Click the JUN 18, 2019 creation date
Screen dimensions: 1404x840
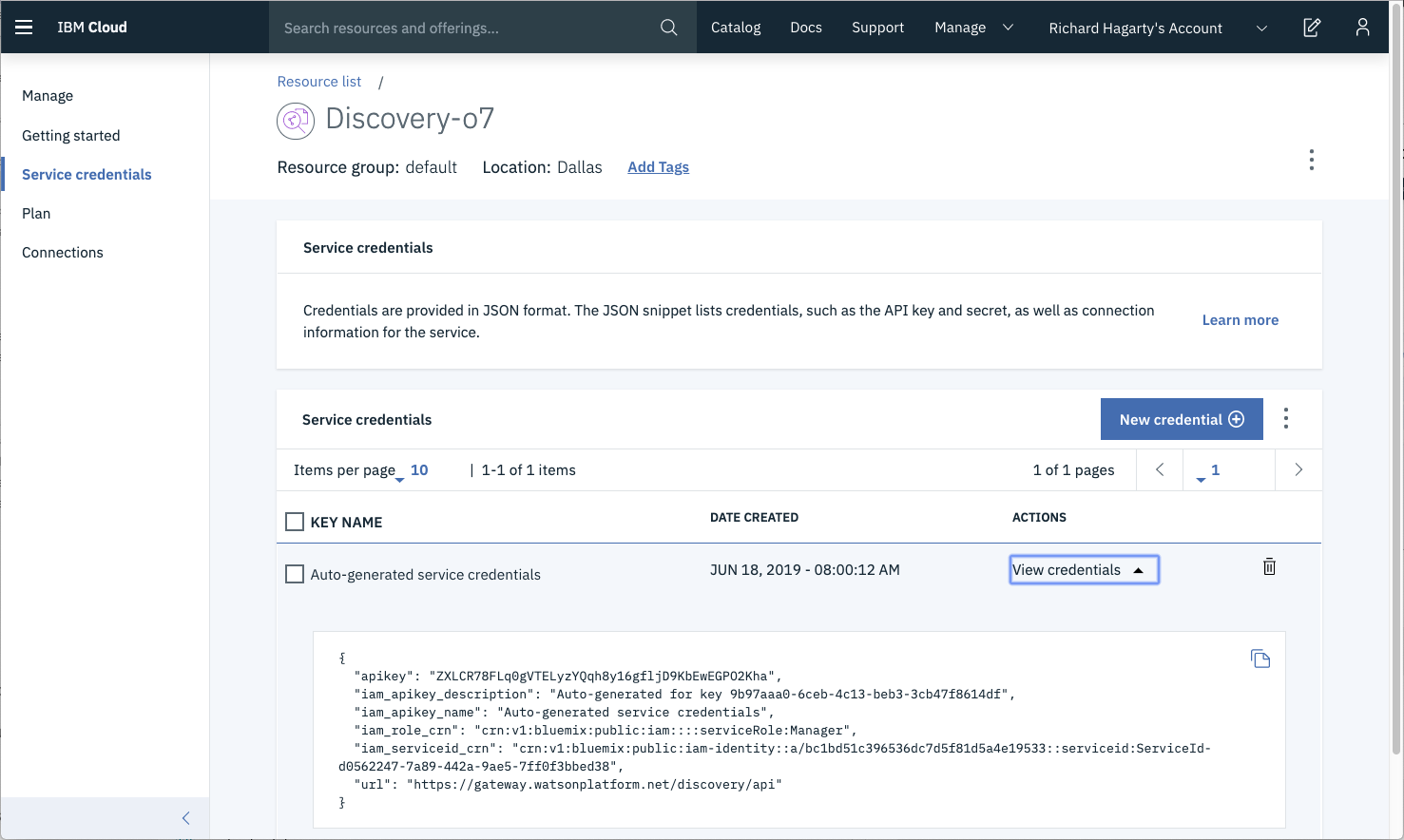tap(804, 570)
